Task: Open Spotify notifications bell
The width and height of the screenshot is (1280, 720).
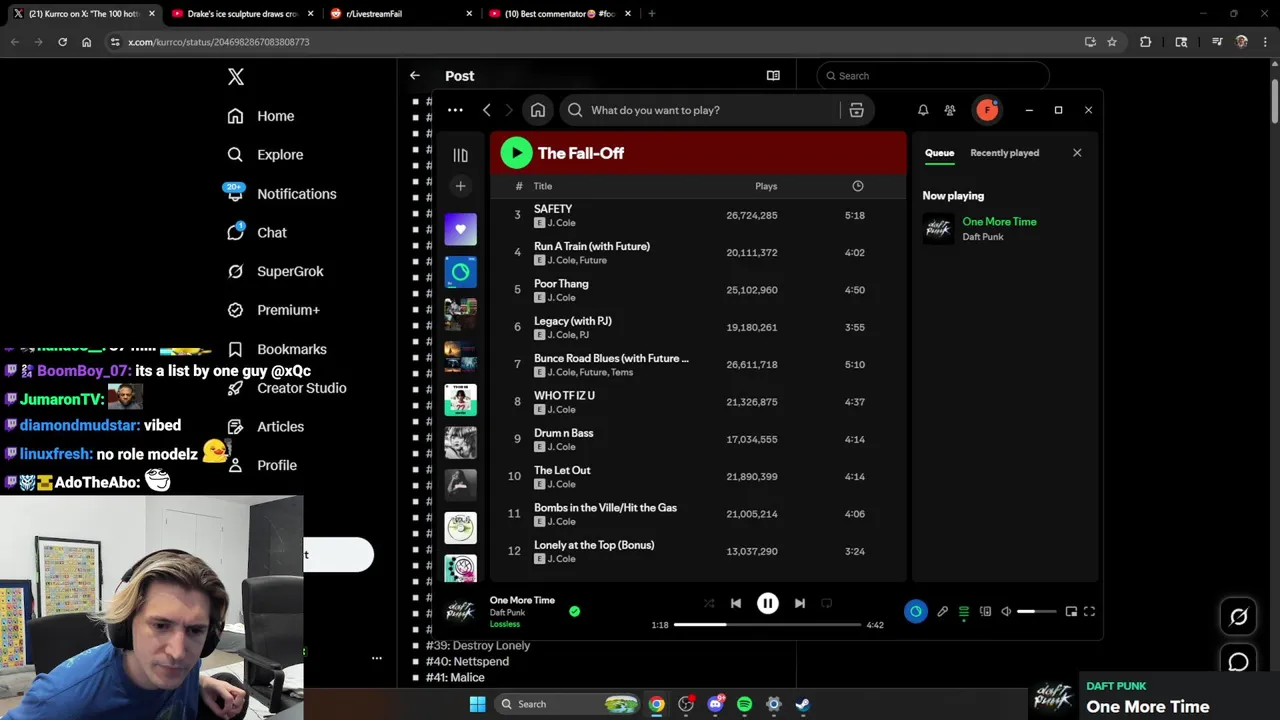Action: click(923, 110)
